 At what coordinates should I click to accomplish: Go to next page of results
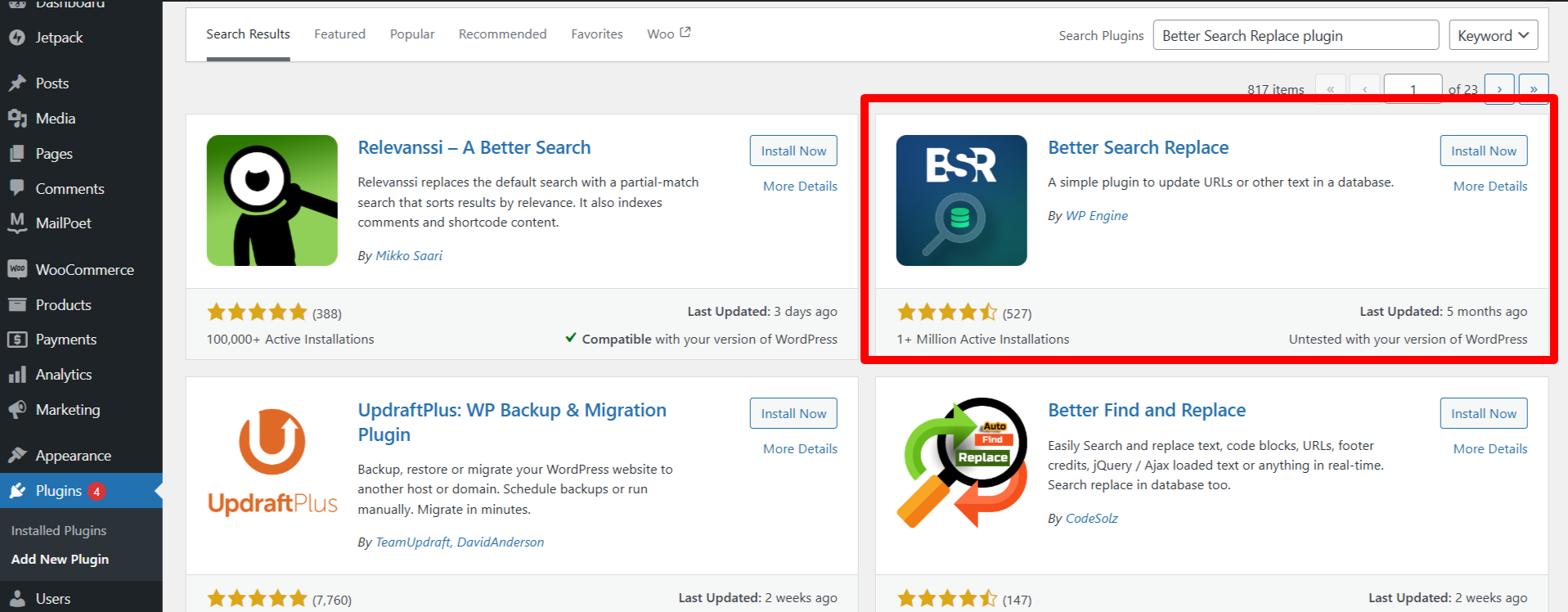(x=1499, y=88)
